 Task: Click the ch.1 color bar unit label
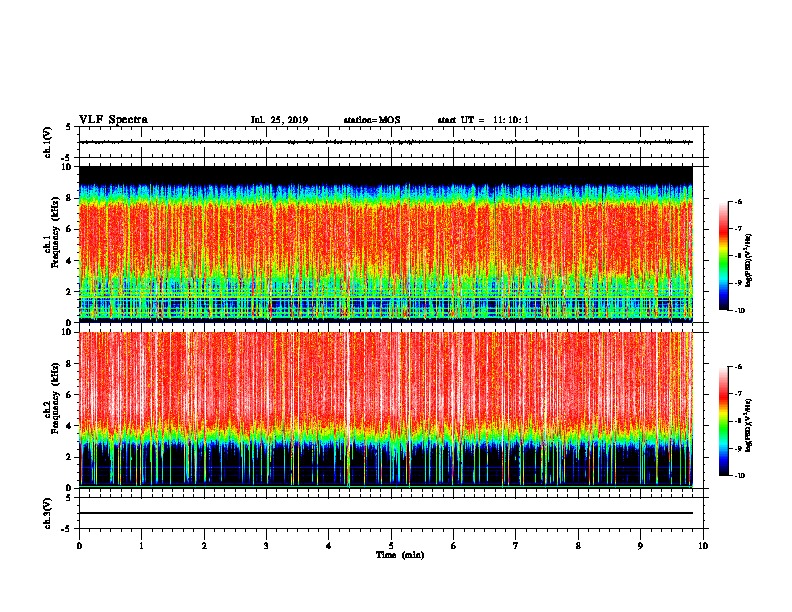click(749, 261)
